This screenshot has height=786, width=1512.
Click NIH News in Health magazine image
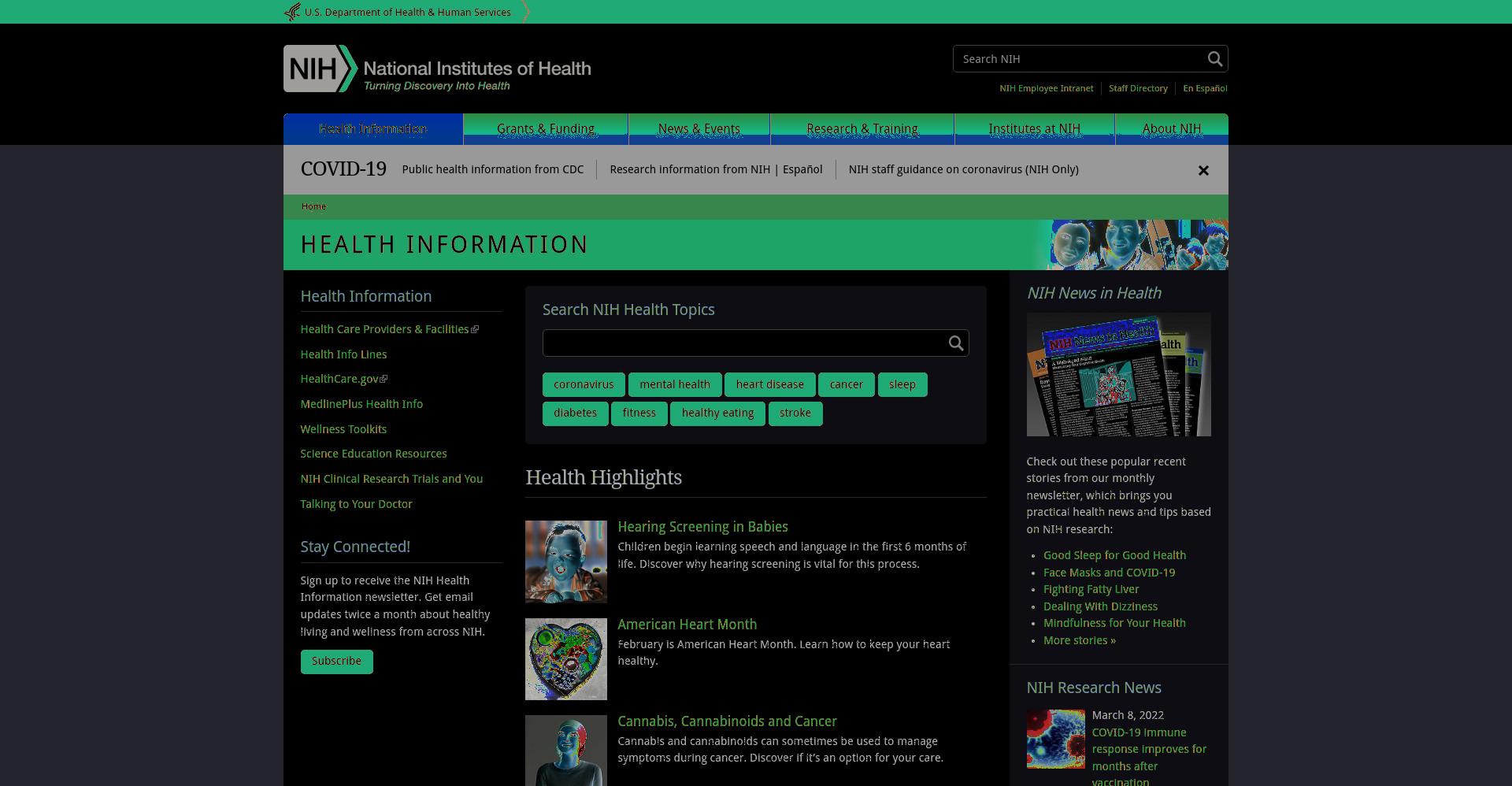1118,374
